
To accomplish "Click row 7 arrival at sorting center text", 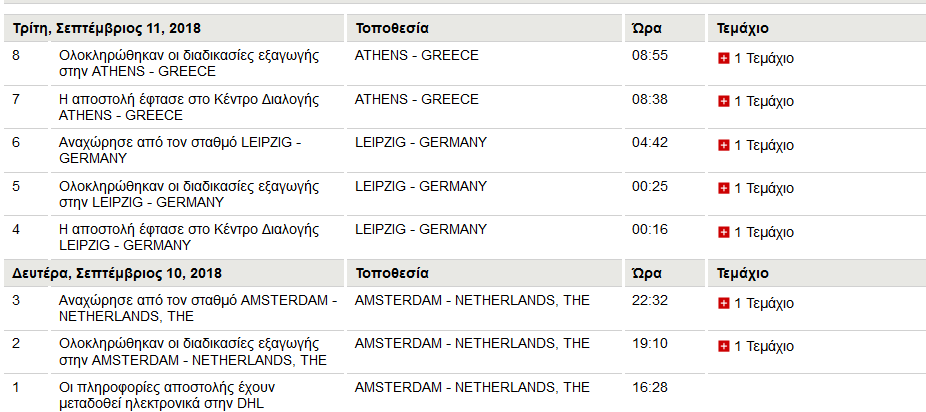I will coord(189,107).
